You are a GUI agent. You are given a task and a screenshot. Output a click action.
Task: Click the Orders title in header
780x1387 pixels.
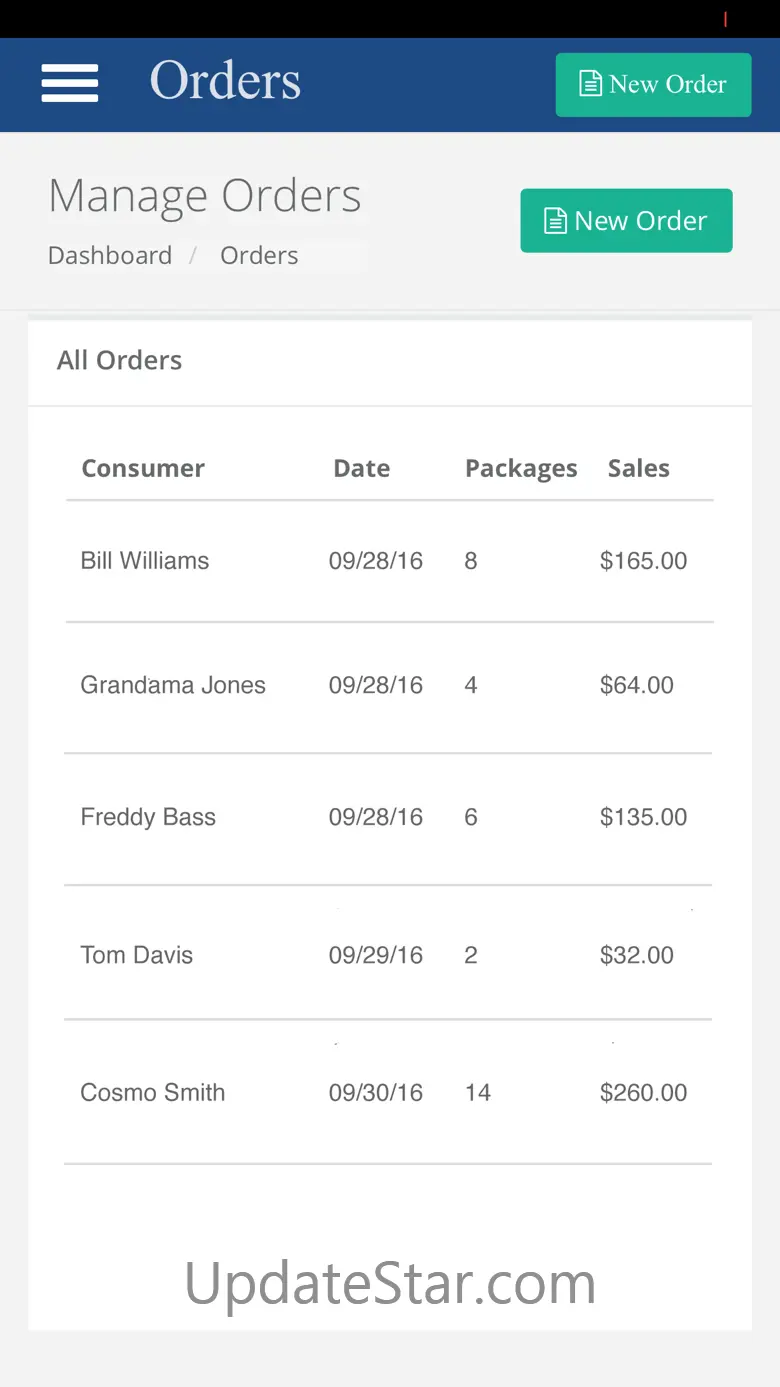click(225, 81)
